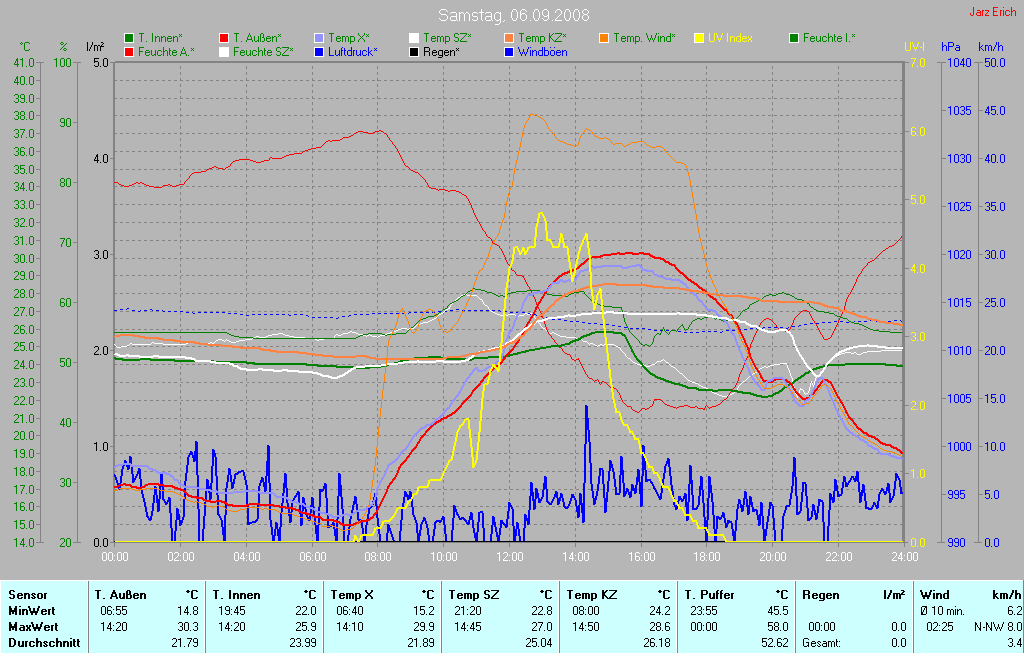Click the white Temp SZ legend swatch
Viewport: 1024px width, 653px height.
pyautogui.click(x=413, y=39)
